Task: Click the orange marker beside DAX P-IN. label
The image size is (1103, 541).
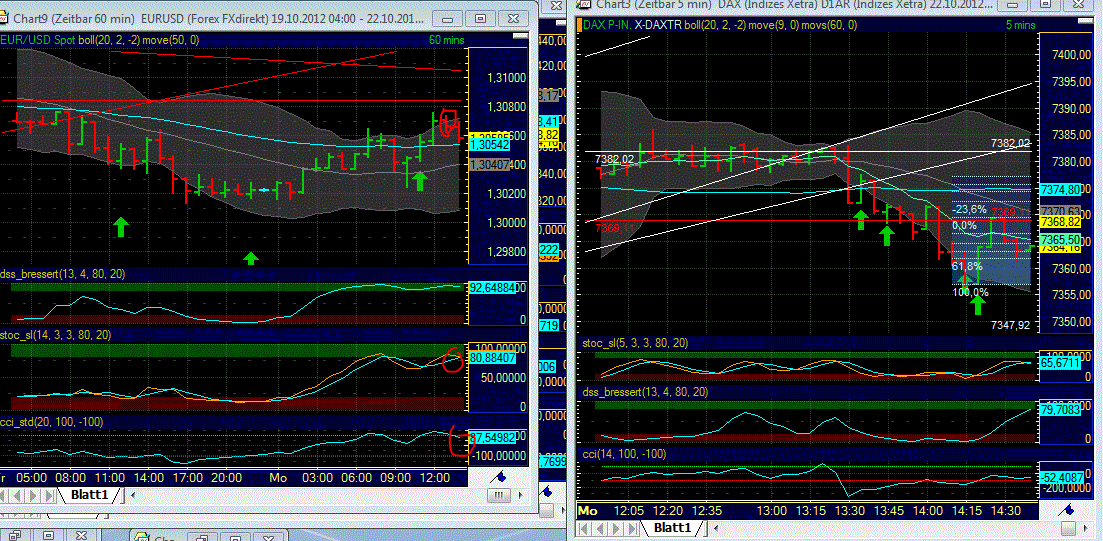Action: pos(580,25)
